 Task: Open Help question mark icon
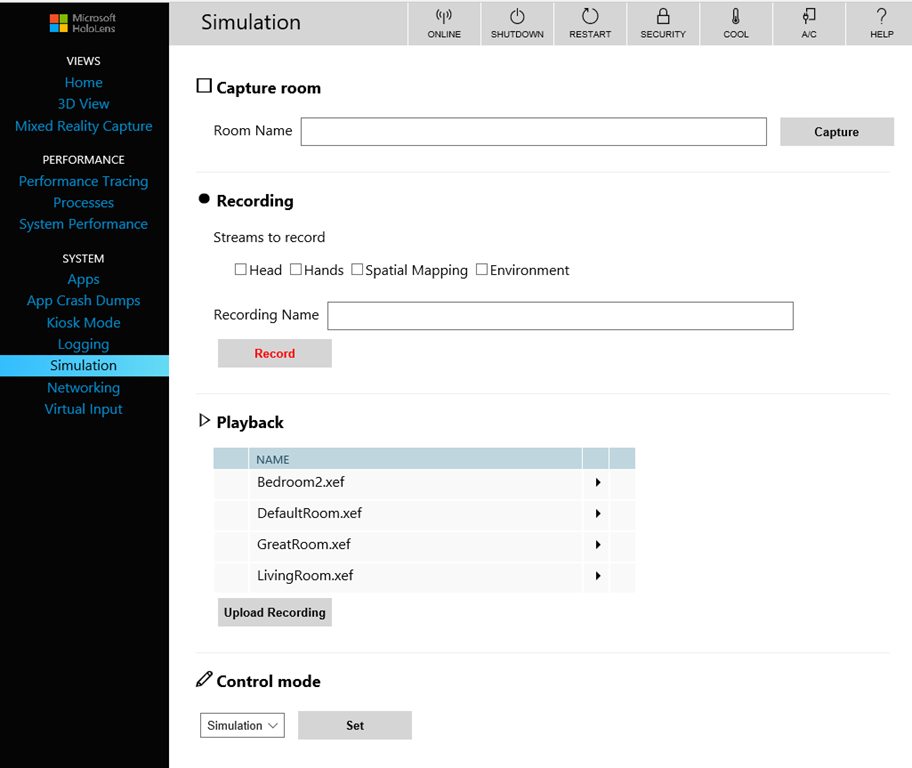[x=881, y=17]
